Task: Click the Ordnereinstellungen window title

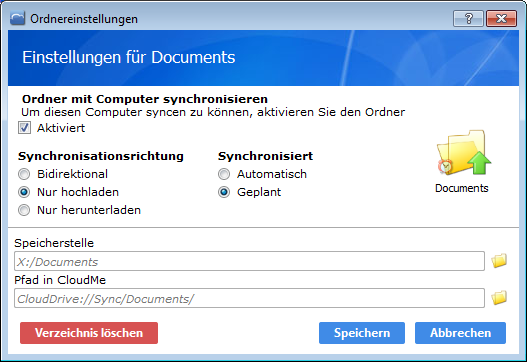Action: tap(84, 19)
